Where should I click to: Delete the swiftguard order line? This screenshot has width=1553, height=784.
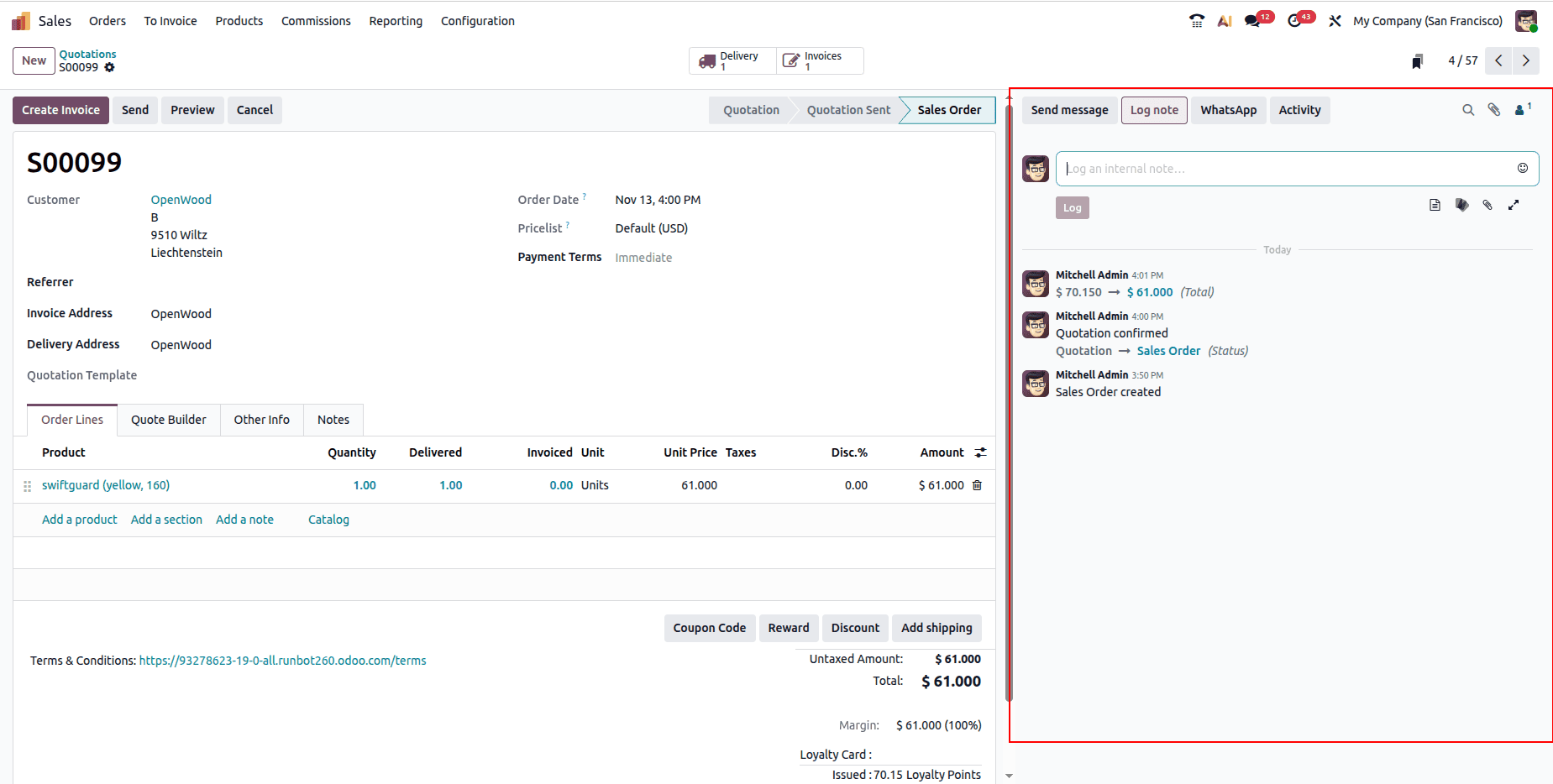pyautogui.click(x=977, y=484)
